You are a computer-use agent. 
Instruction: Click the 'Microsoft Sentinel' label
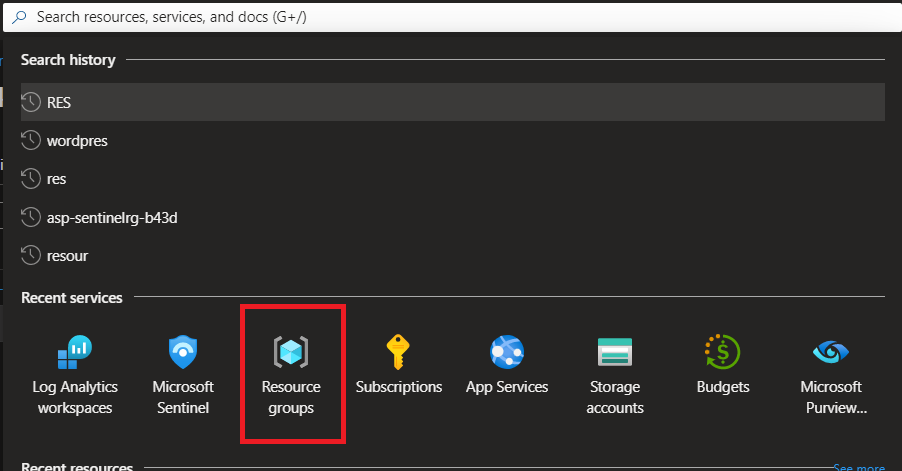pyautogui.click(x=183, y=397)
